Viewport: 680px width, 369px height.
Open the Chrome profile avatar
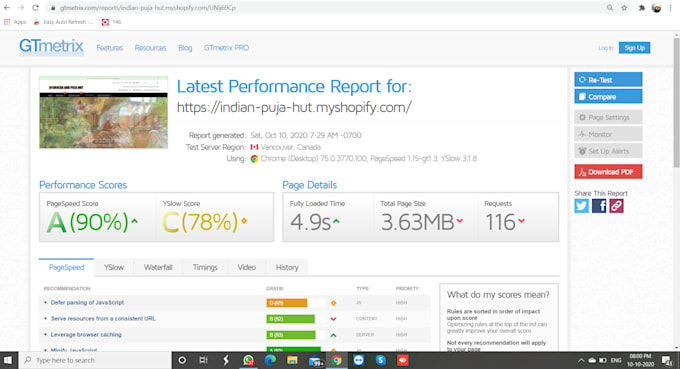(x=657, y=8)
